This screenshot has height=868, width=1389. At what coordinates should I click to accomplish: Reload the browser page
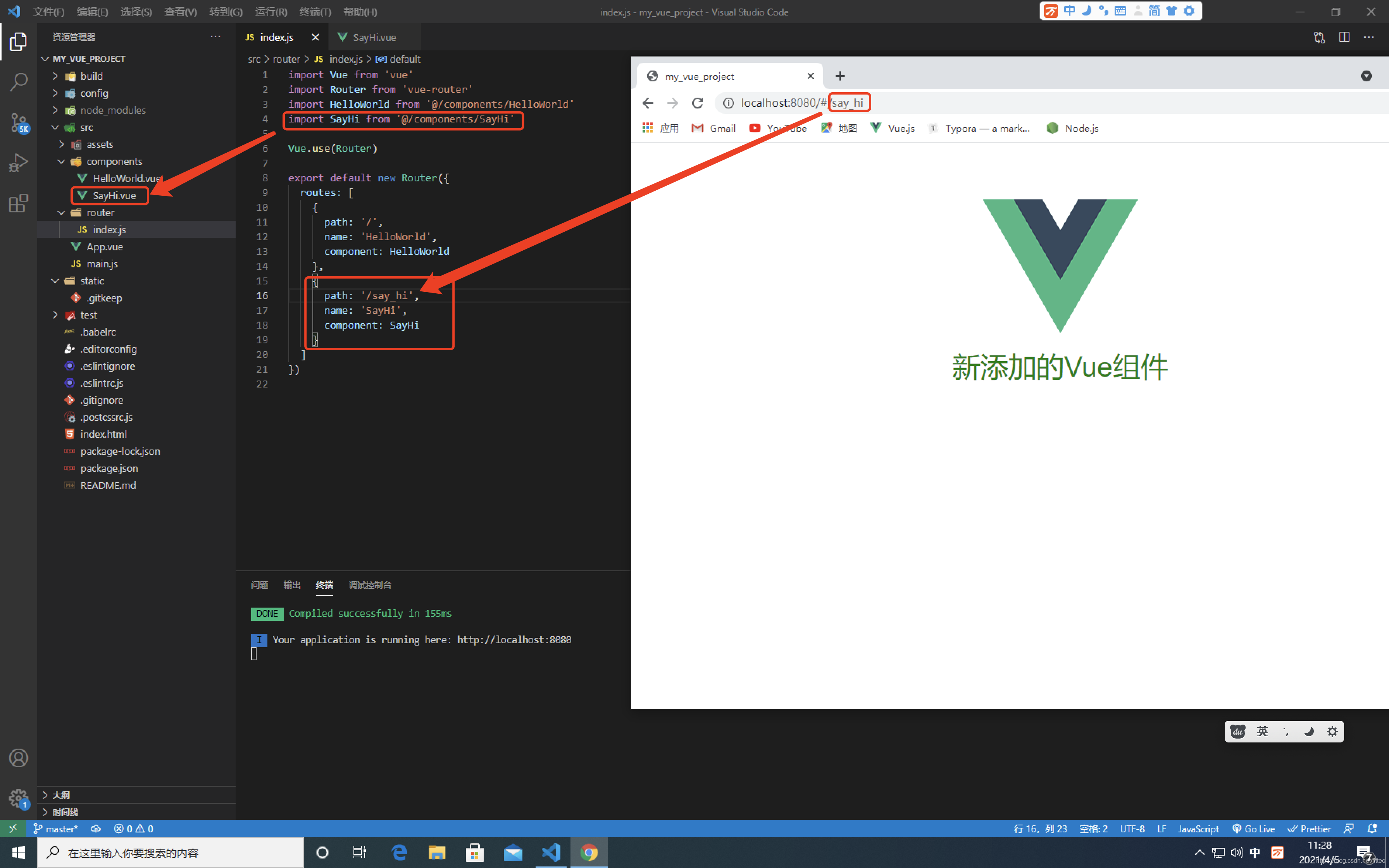[697, 103]
